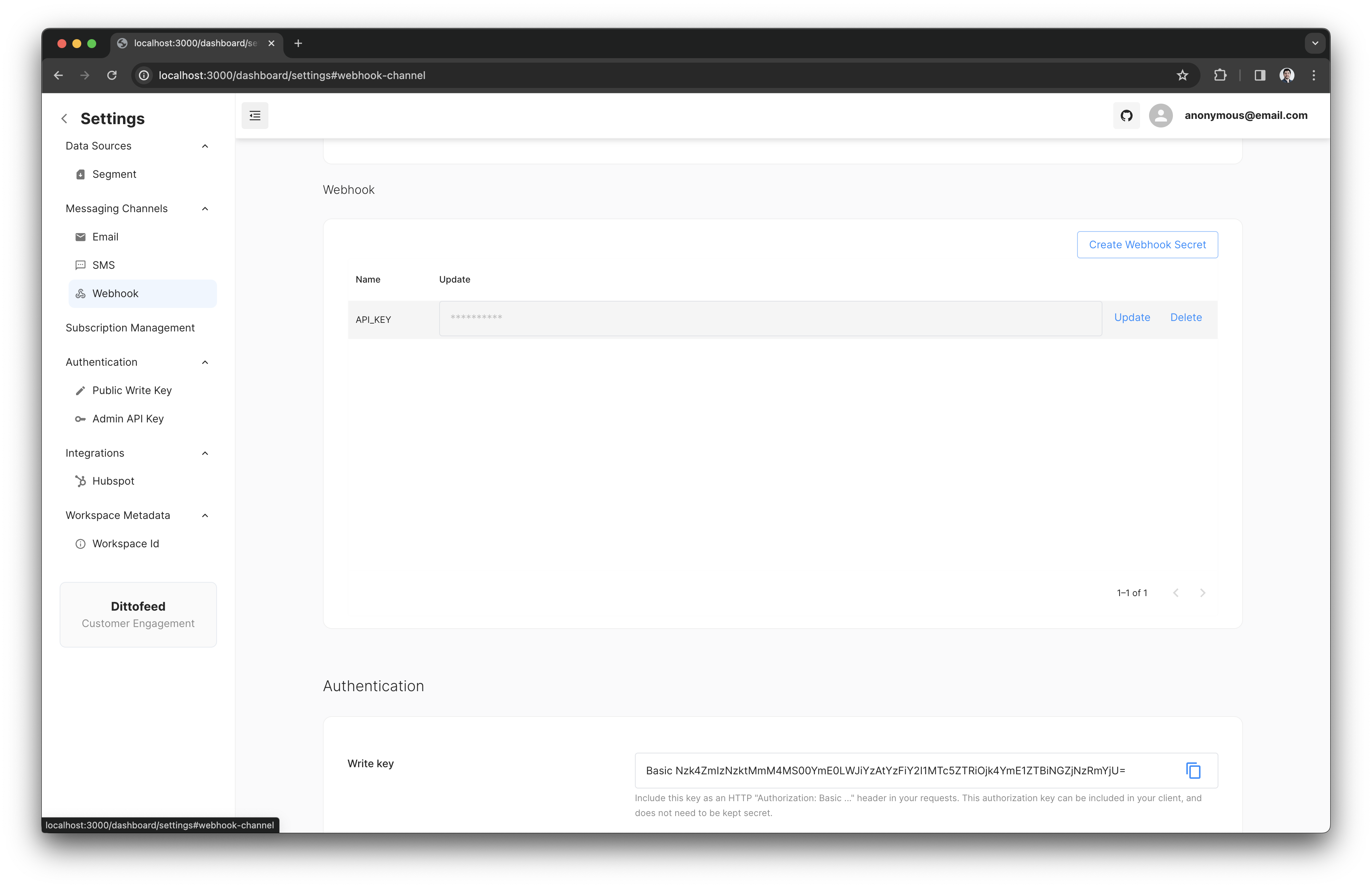Go to Subscription Management
1372x888 pixels.
click(130, 328)
